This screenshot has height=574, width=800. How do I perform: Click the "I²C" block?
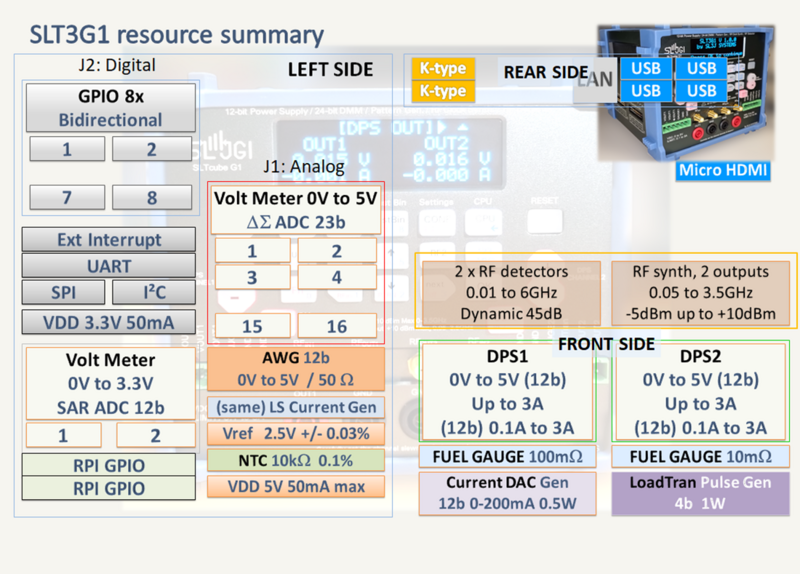[154, 292]
